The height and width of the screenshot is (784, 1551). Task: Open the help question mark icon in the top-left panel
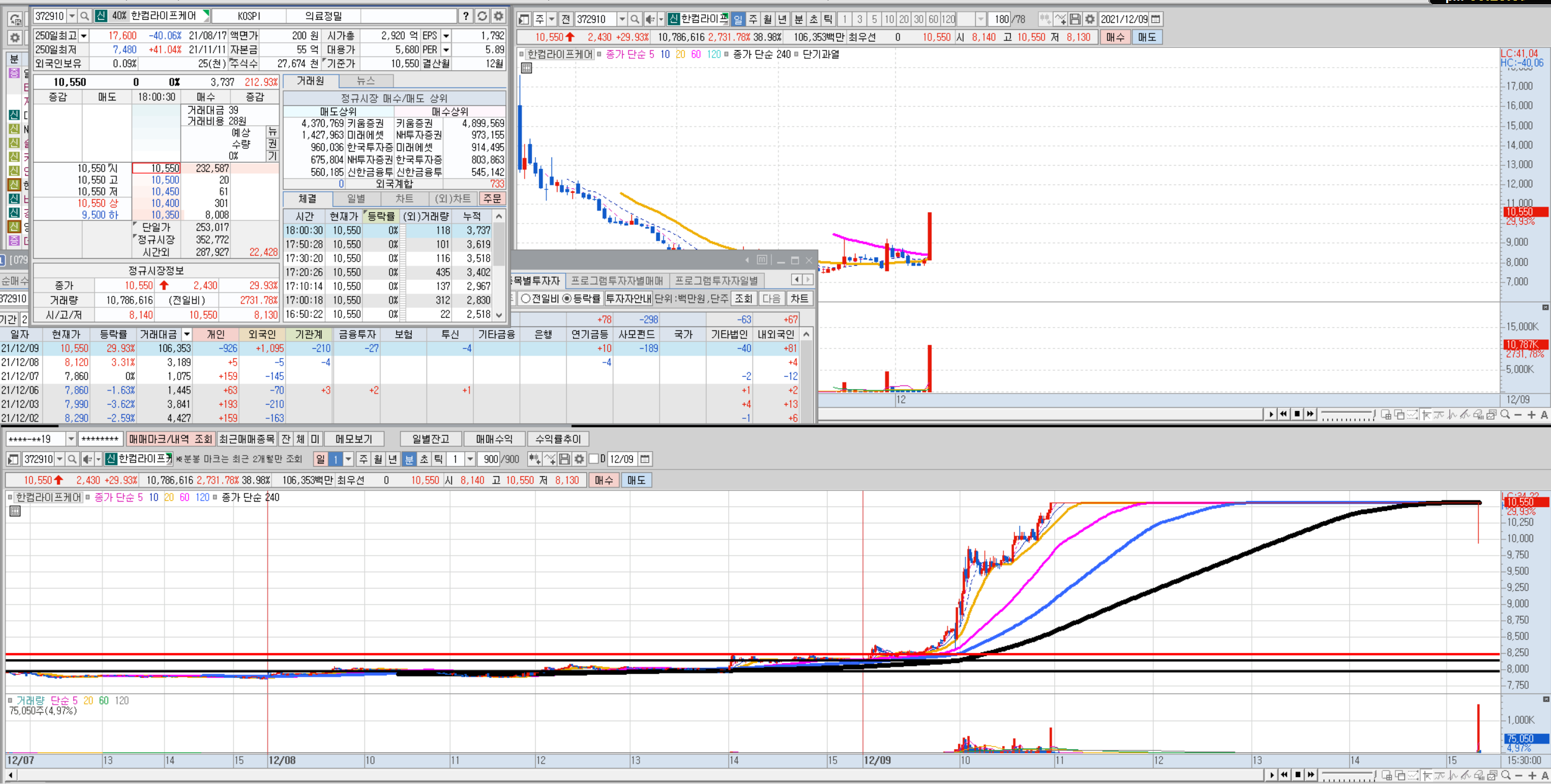click(466, 16)
